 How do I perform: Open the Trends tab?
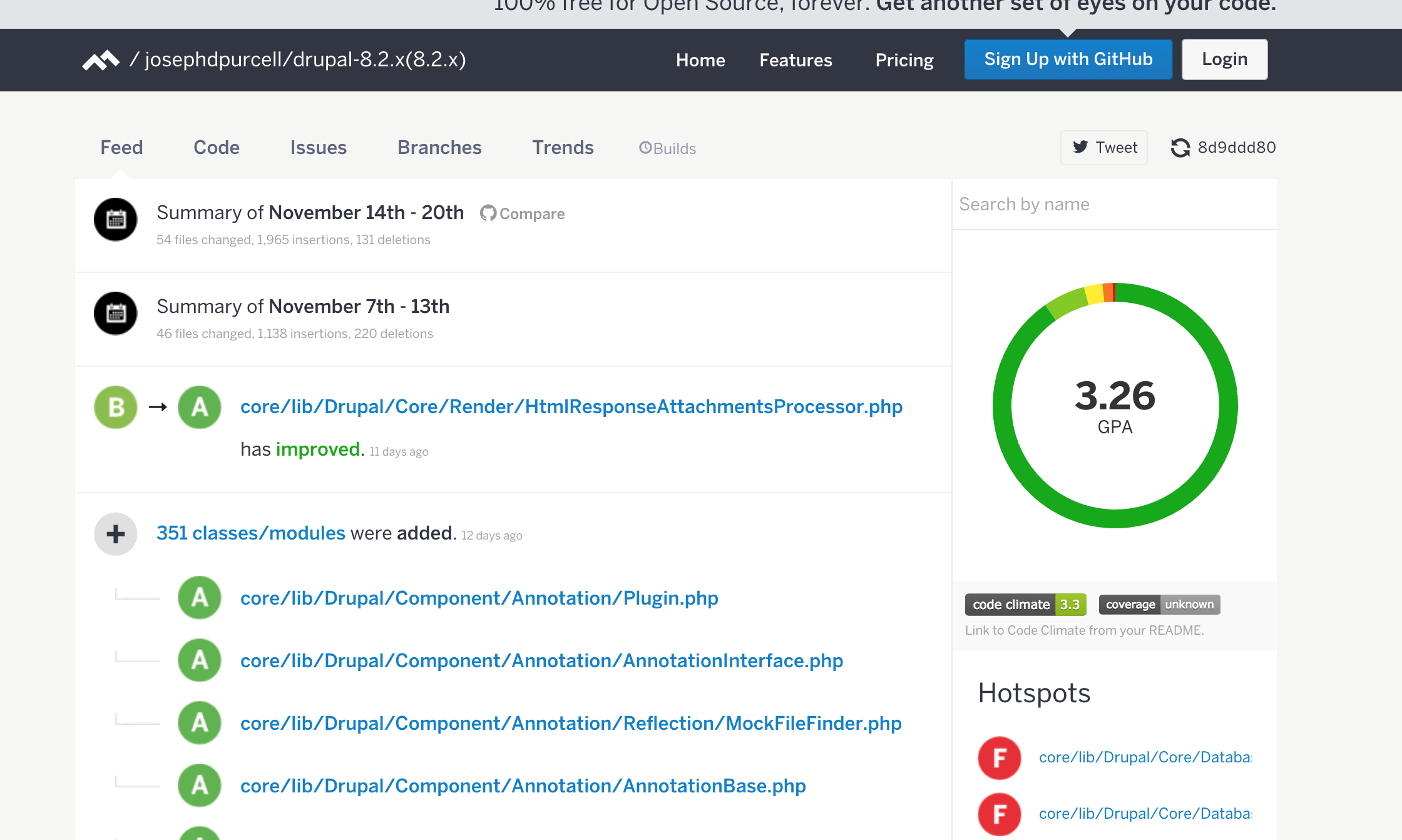pos(563,148)
